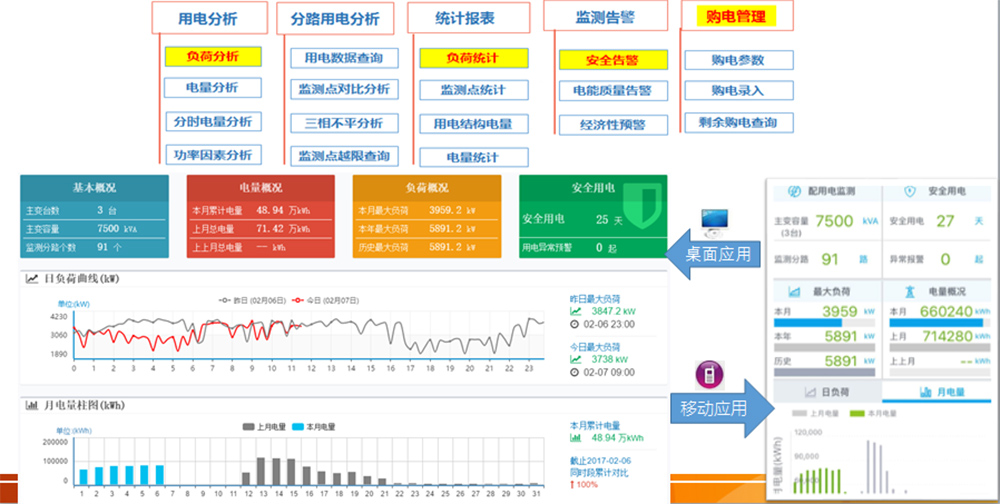The width and height of the screenshot is (1000, 504).
Task: Click the 本年 5891 kW load bar
Action: tap(824, 348)
